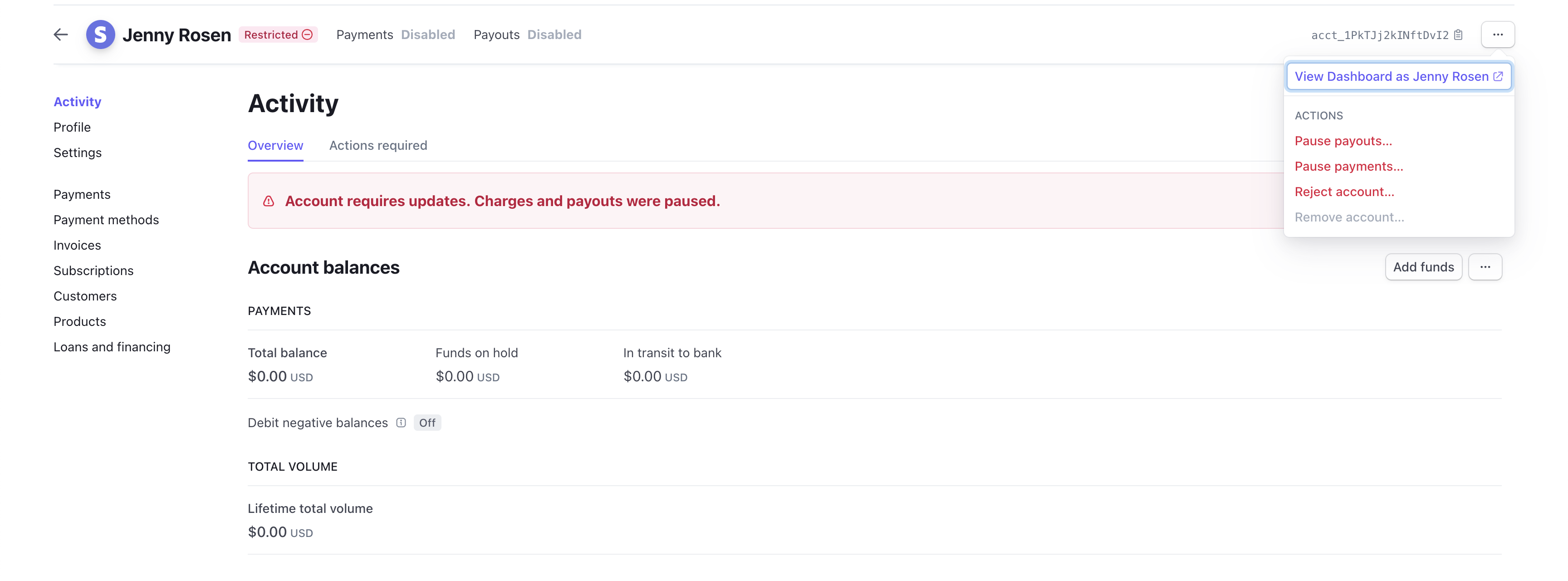Click the overflow menu (···) button top-right

(1498, 34)
